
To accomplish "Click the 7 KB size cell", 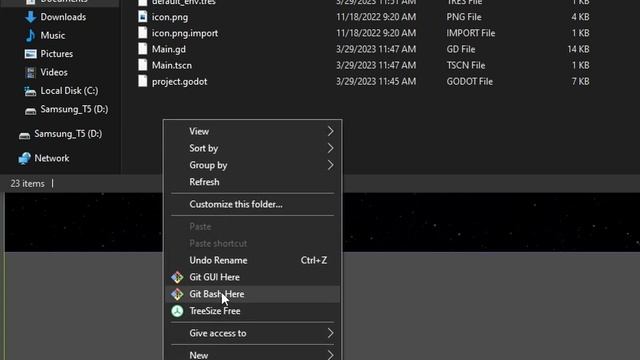I will point(580,81).
